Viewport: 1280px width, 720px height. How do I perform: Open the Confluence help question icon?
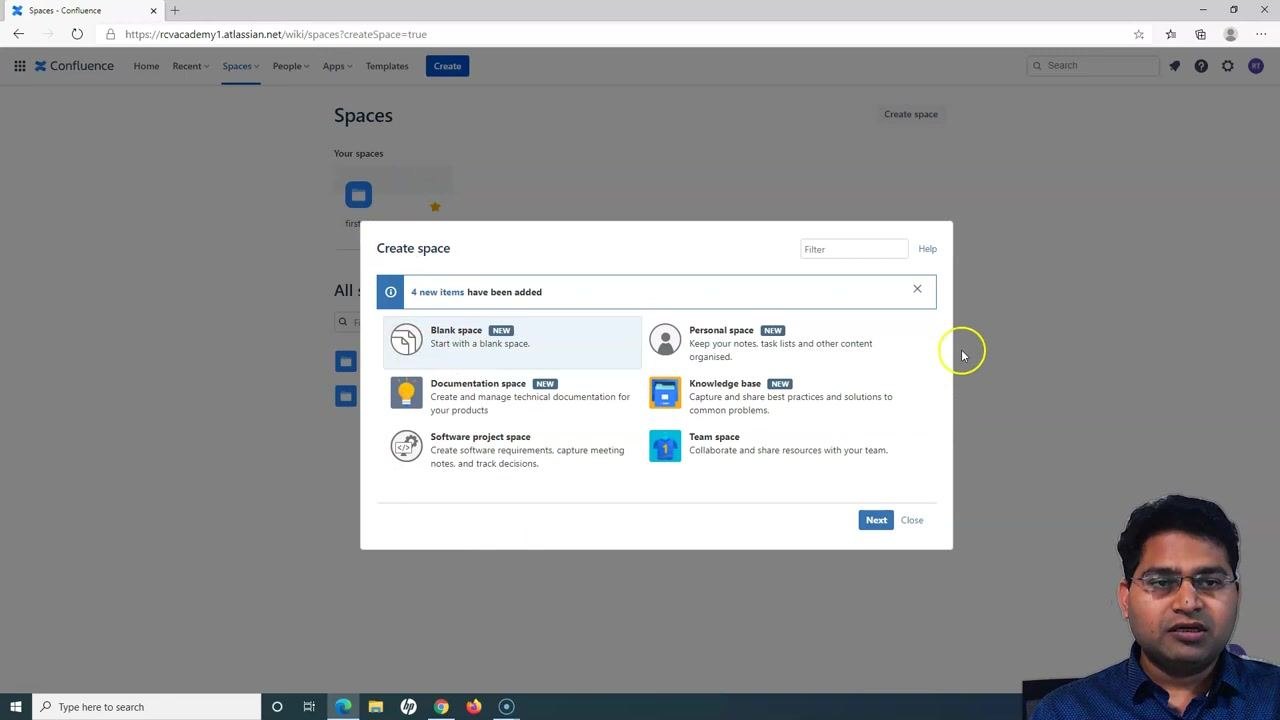(1201, 66)
